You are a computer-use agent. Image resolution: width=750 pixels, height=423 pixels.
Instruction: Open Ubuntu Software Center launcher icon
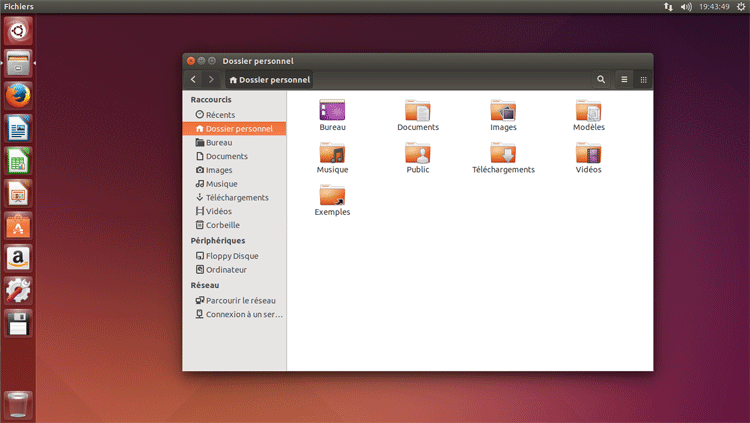pyautogui.click(x=18, y=226)
